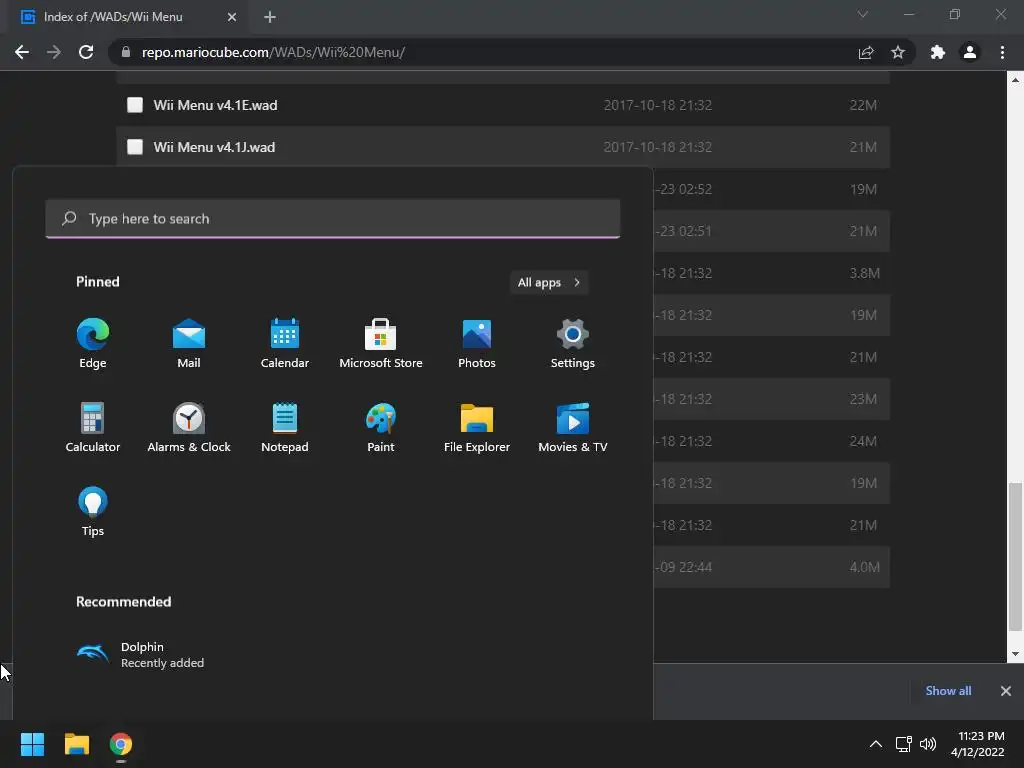Close the downloads bar
This screenshot has height=768, width=1024.
[1006, 691]
